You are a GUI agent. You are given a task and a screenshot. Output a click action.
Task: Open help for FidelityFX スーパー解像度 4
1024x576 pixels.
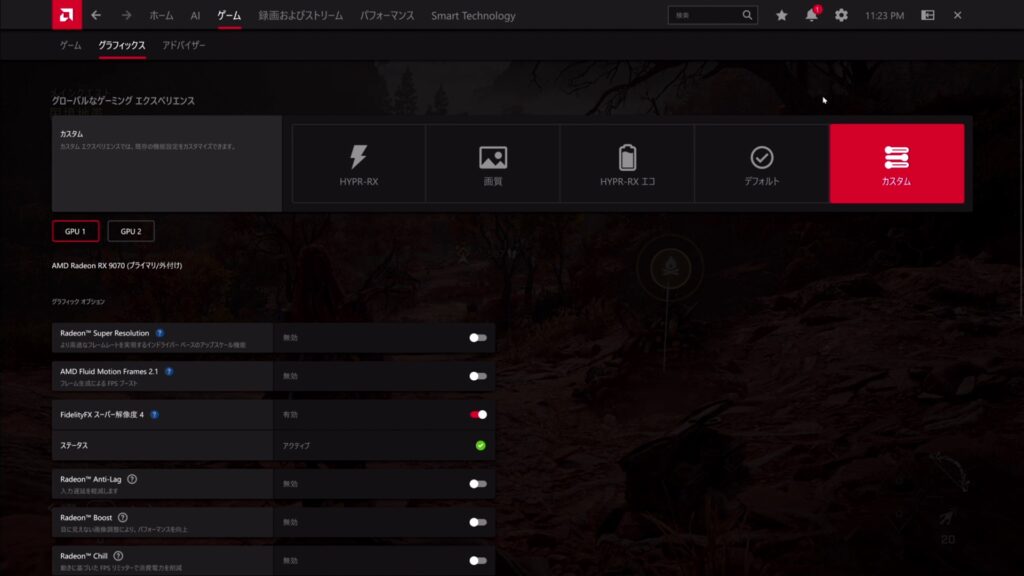(154, 415)
